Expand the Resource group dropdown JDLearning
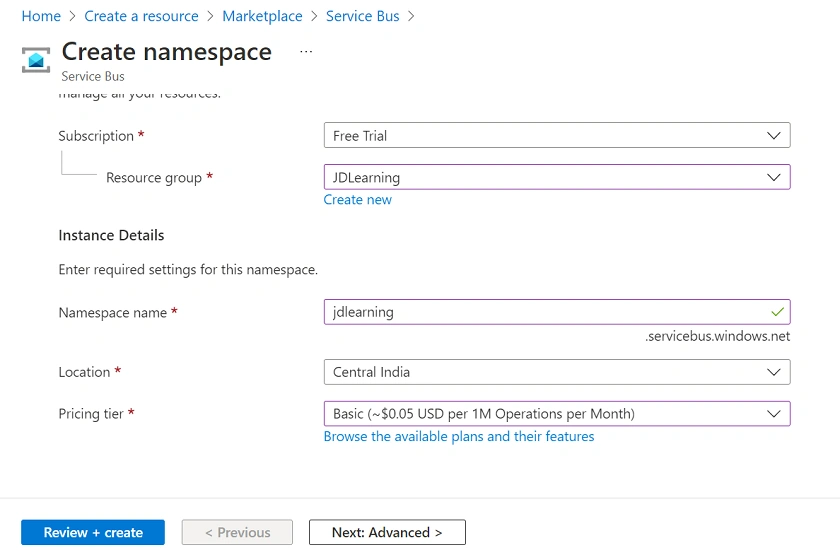840x550 pixels. (557, 177)
